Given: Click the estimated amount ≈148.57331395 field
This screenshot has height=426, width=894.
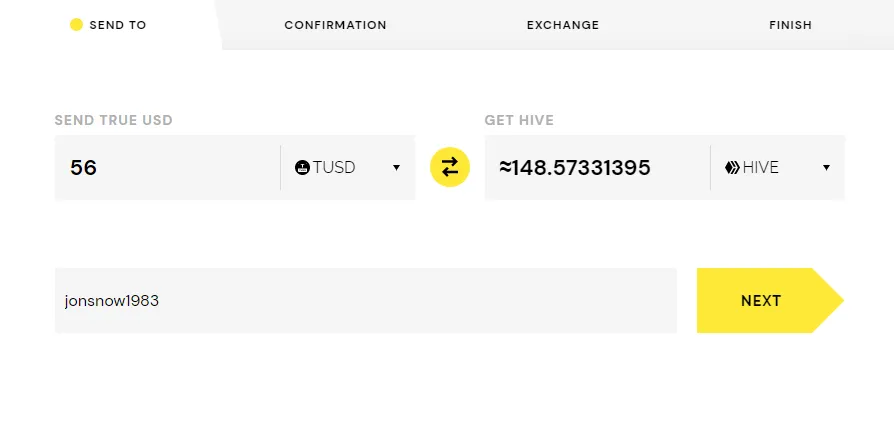Looking at the screenshot, I should (597, 168).
